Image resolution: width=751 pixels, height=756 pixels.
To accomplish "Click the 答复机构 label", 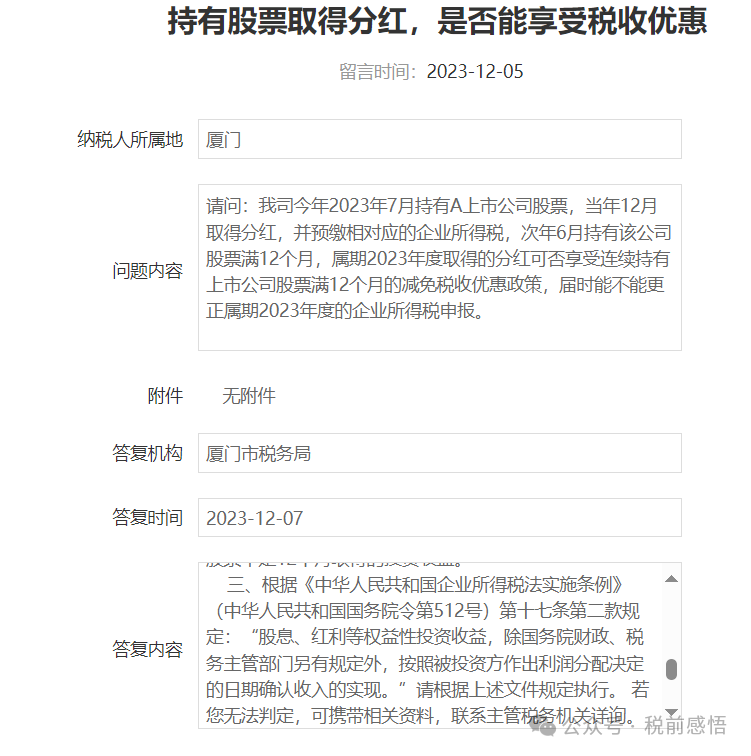I will point(148,453).
